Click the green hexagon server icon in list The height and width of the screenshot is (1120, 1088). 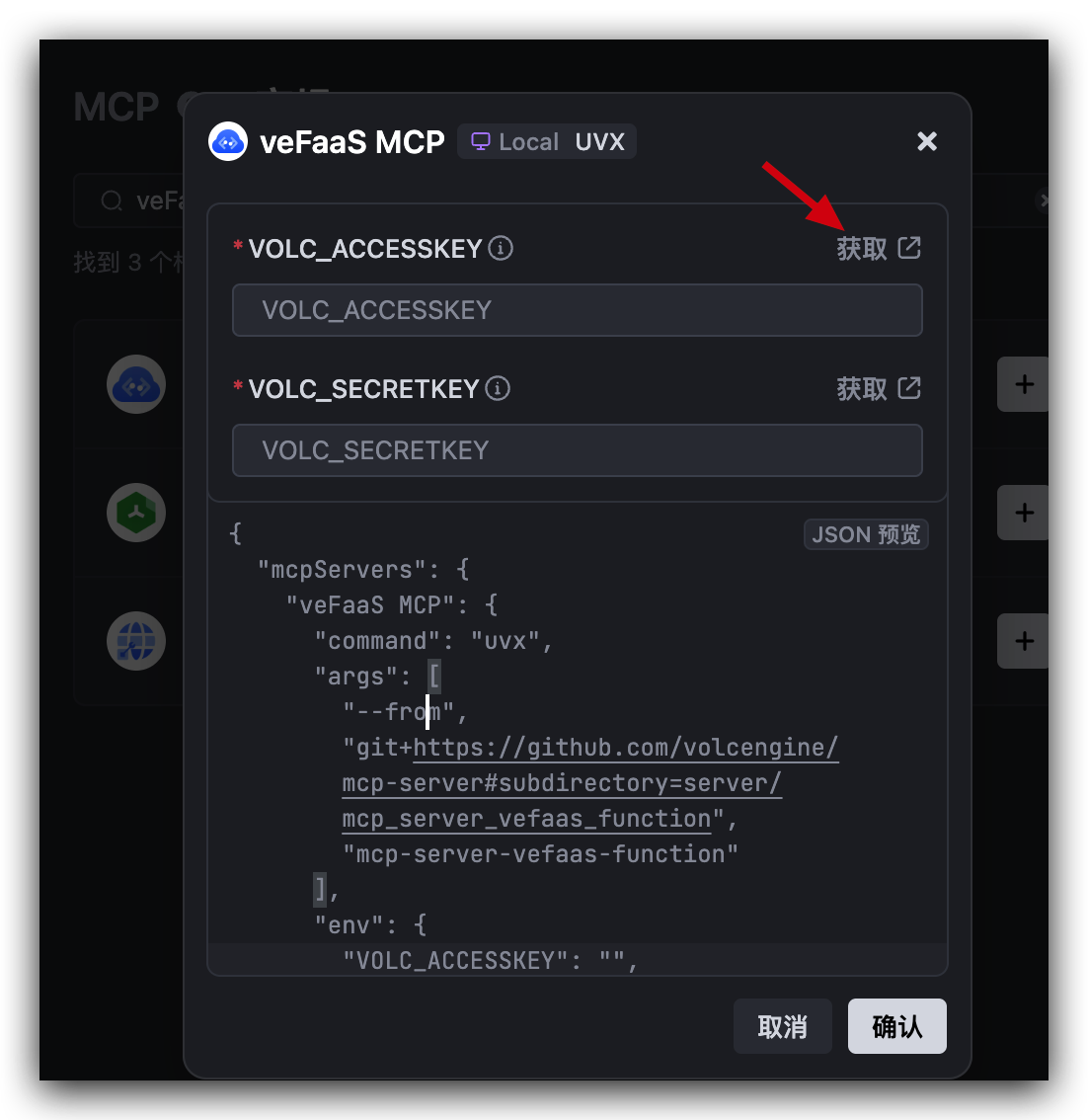pos(136,513)
